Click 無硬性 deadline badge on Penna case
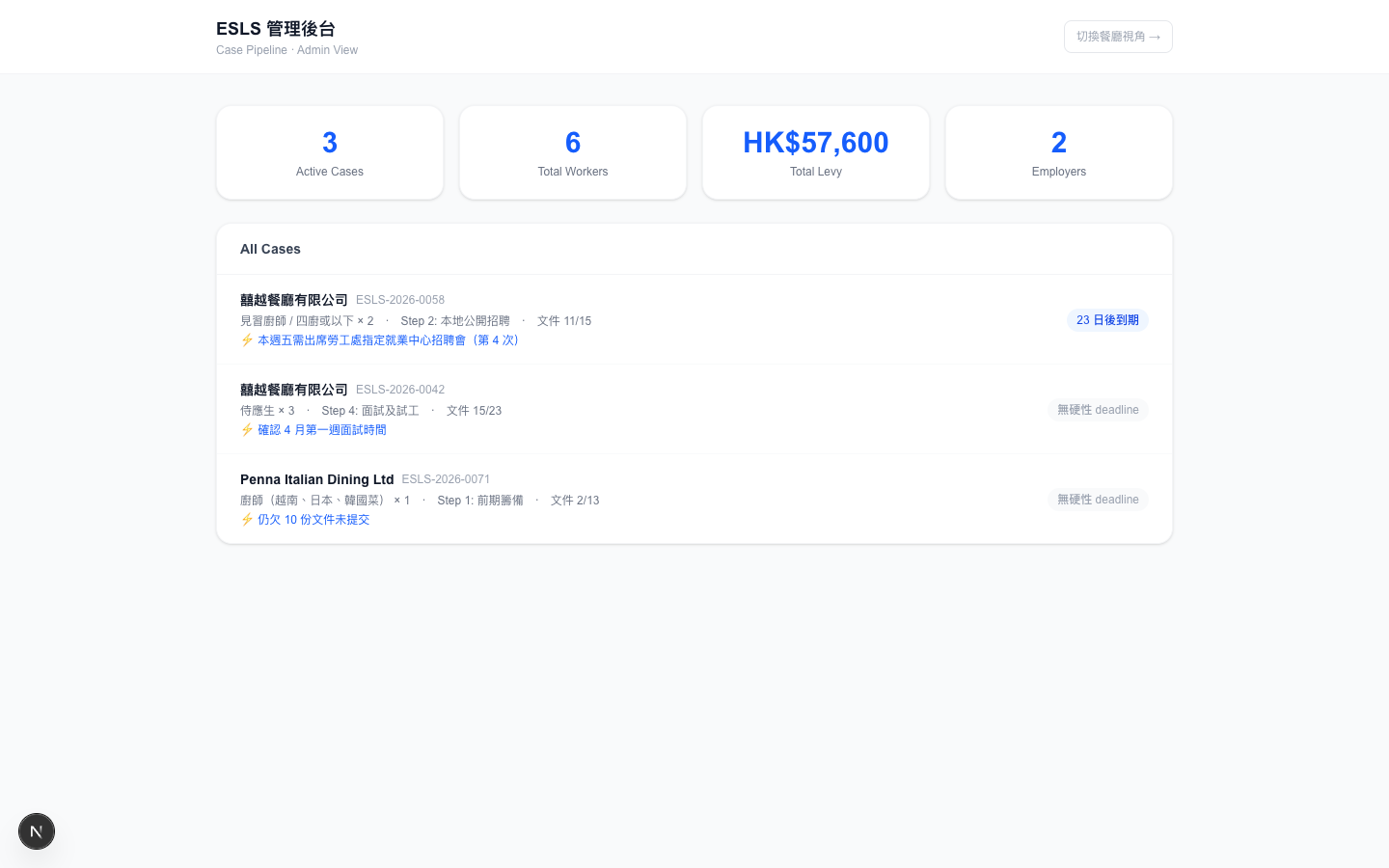Viewport: 1389px width, 868px height. (x=1098, y=500)
